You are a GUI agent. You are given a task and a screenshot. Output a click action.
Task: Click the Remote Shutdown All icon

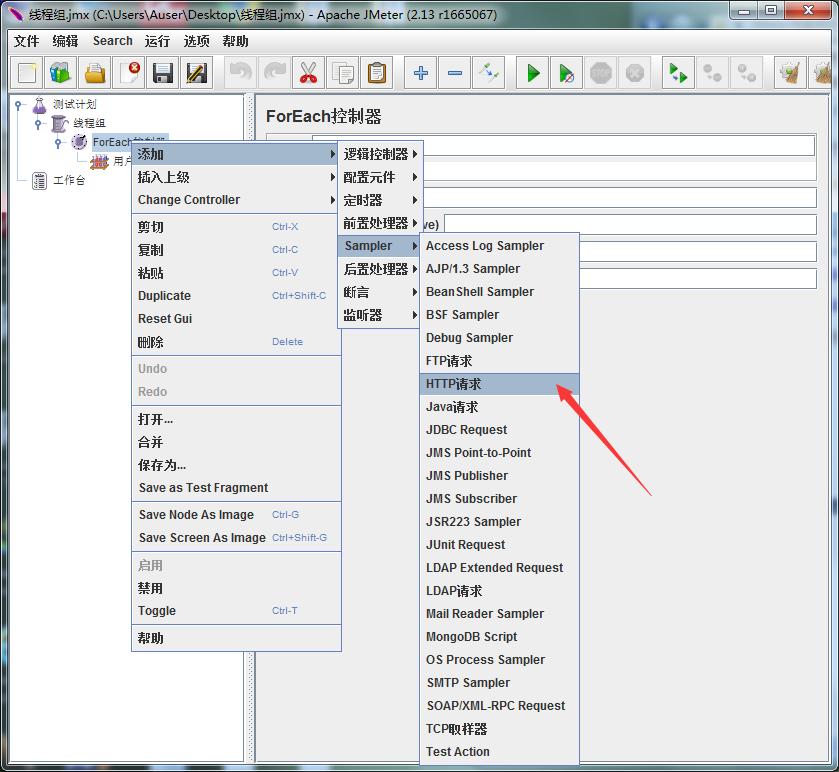[x=746, y=73]
